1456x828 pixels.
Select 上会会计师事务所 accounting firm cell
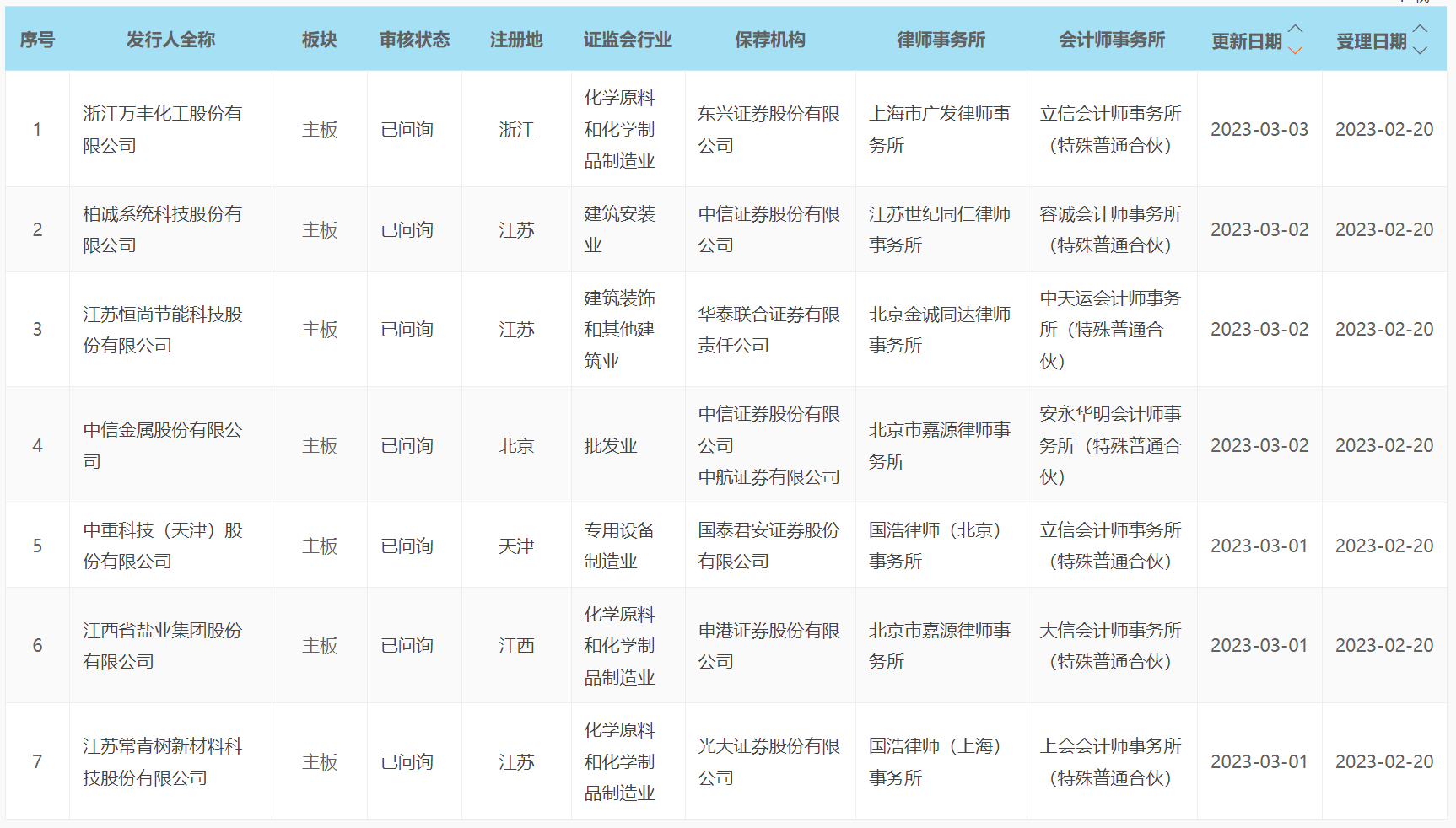pyautogui.click(x=1111, y=761)
